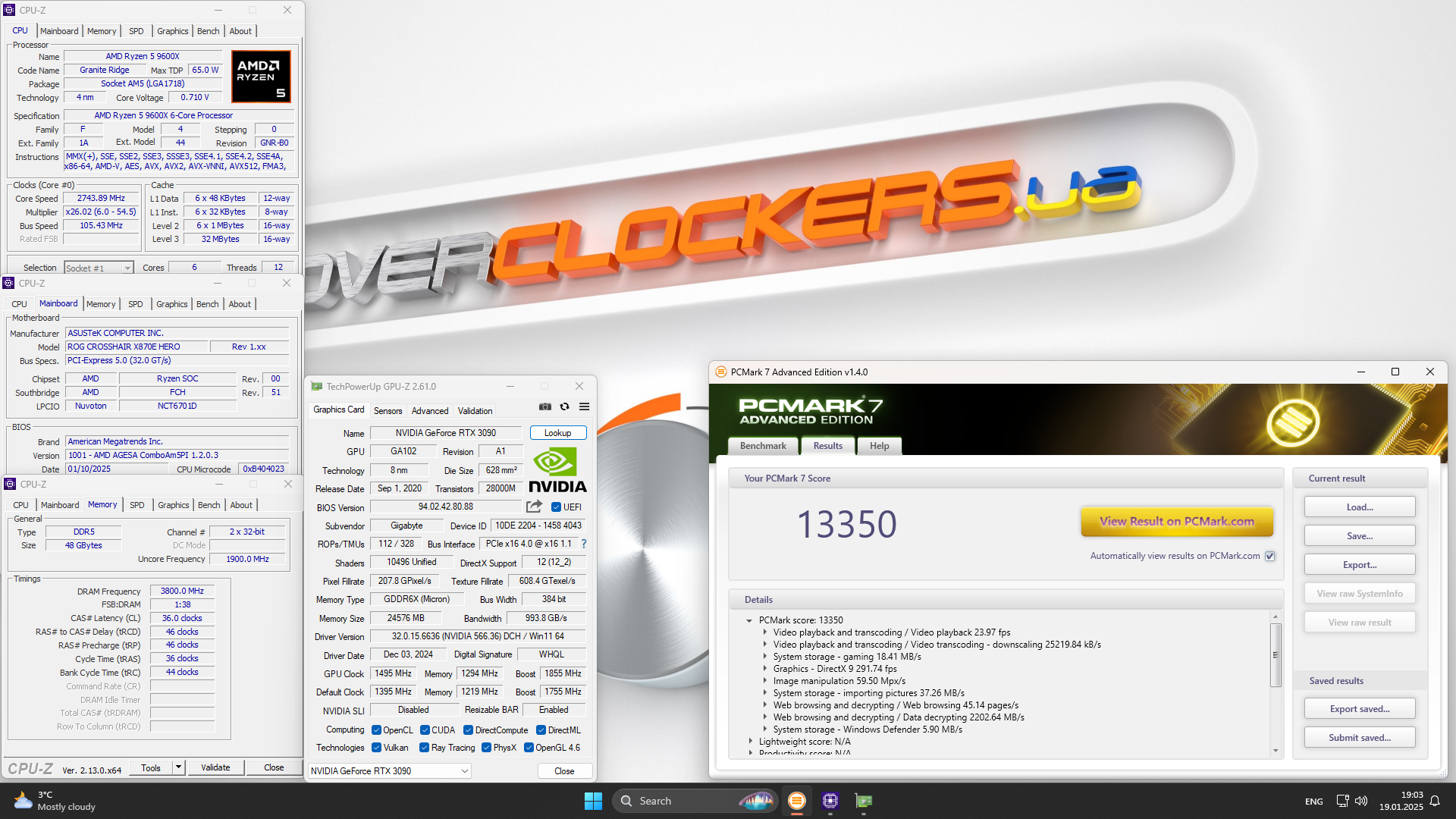
Task: Click the Details list scrollbar thumb
Action: (x=1276, y=654)
